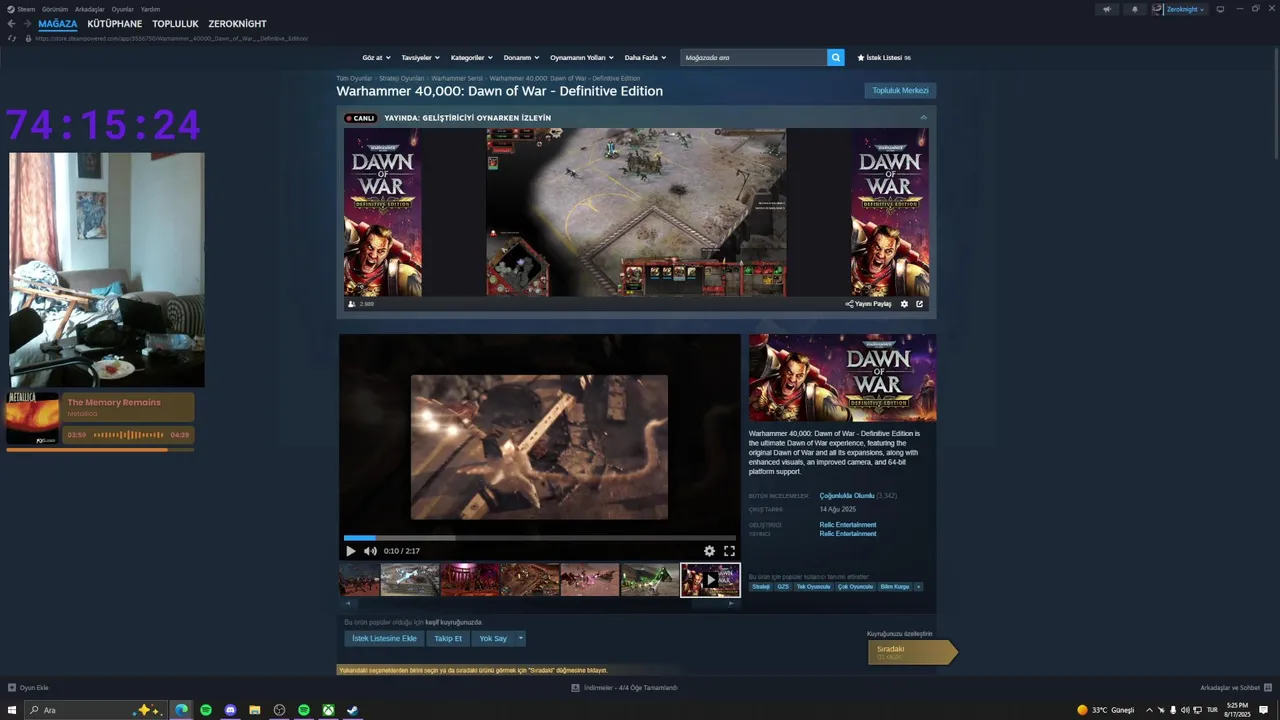Expand the Donanım dropdown
1280x720 pixels.
tap(521, 58)
